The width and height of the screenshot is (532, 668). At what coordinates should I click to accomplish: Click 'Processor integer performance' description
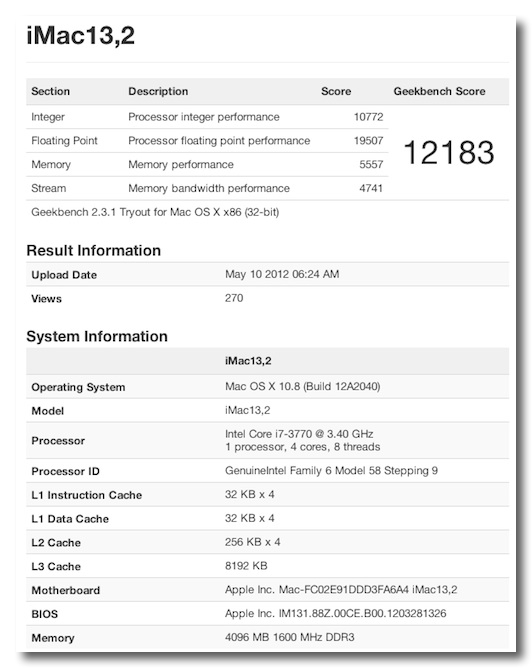[204, 117]
